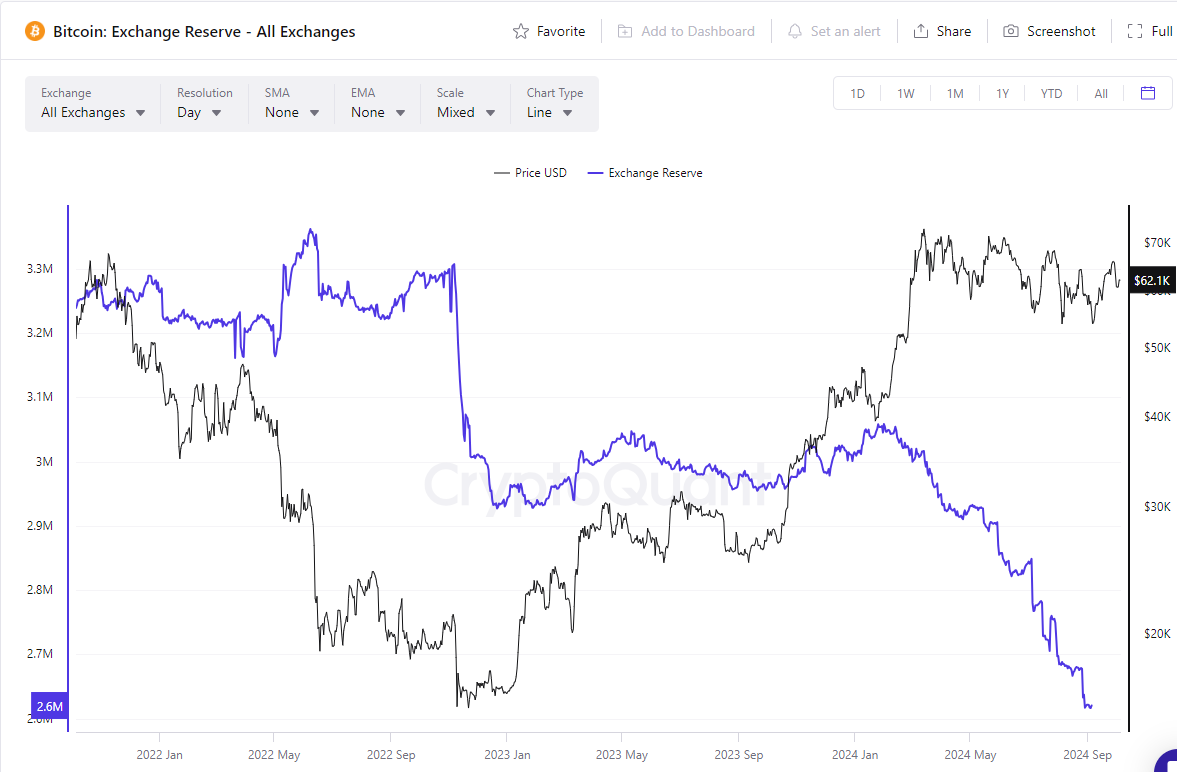
Task: Select the All time range
Action: (1101, 94)
